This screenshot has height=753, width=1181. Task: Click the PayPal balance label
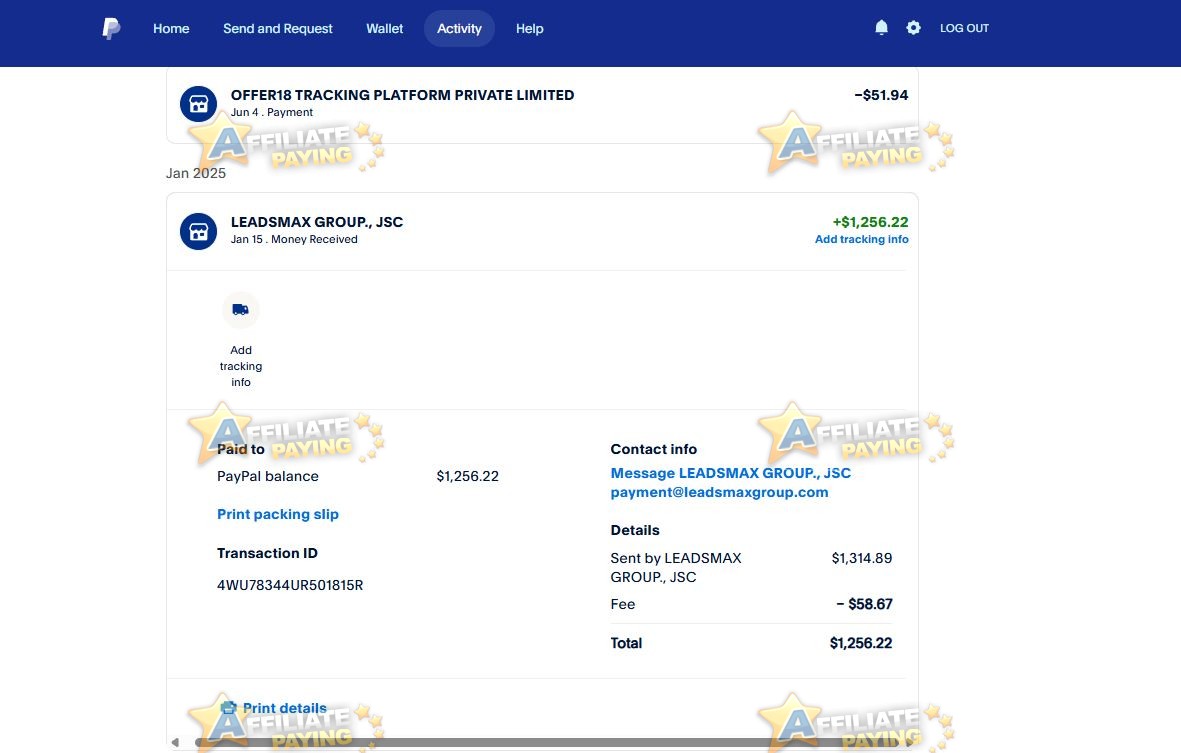click(x=267, y=476)
